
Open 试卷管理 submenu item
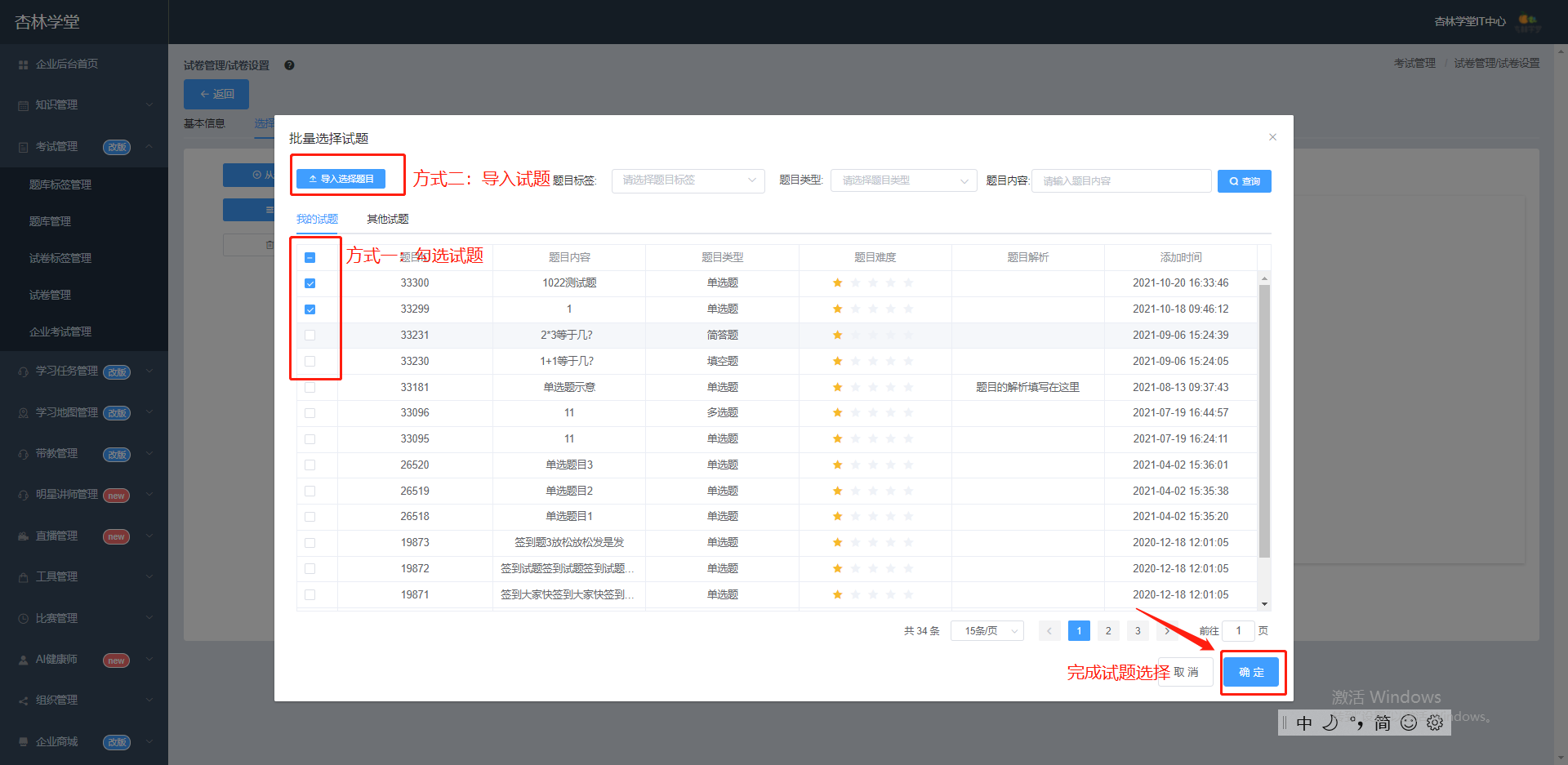click(84, 295)
